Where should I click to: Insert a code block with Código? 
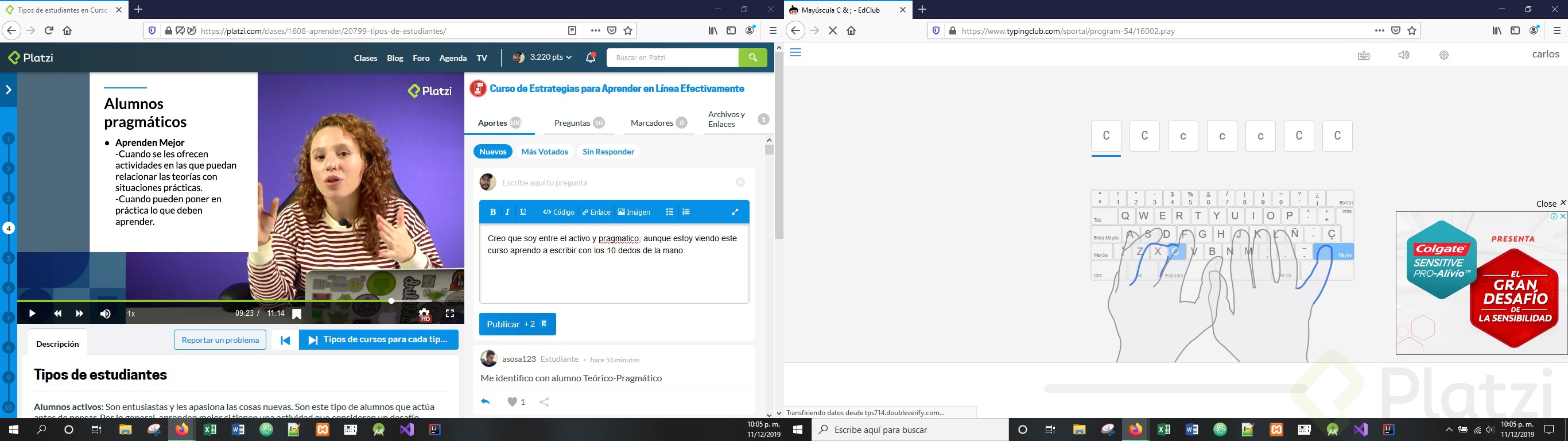pyautogui.click(x=559, y=212)
